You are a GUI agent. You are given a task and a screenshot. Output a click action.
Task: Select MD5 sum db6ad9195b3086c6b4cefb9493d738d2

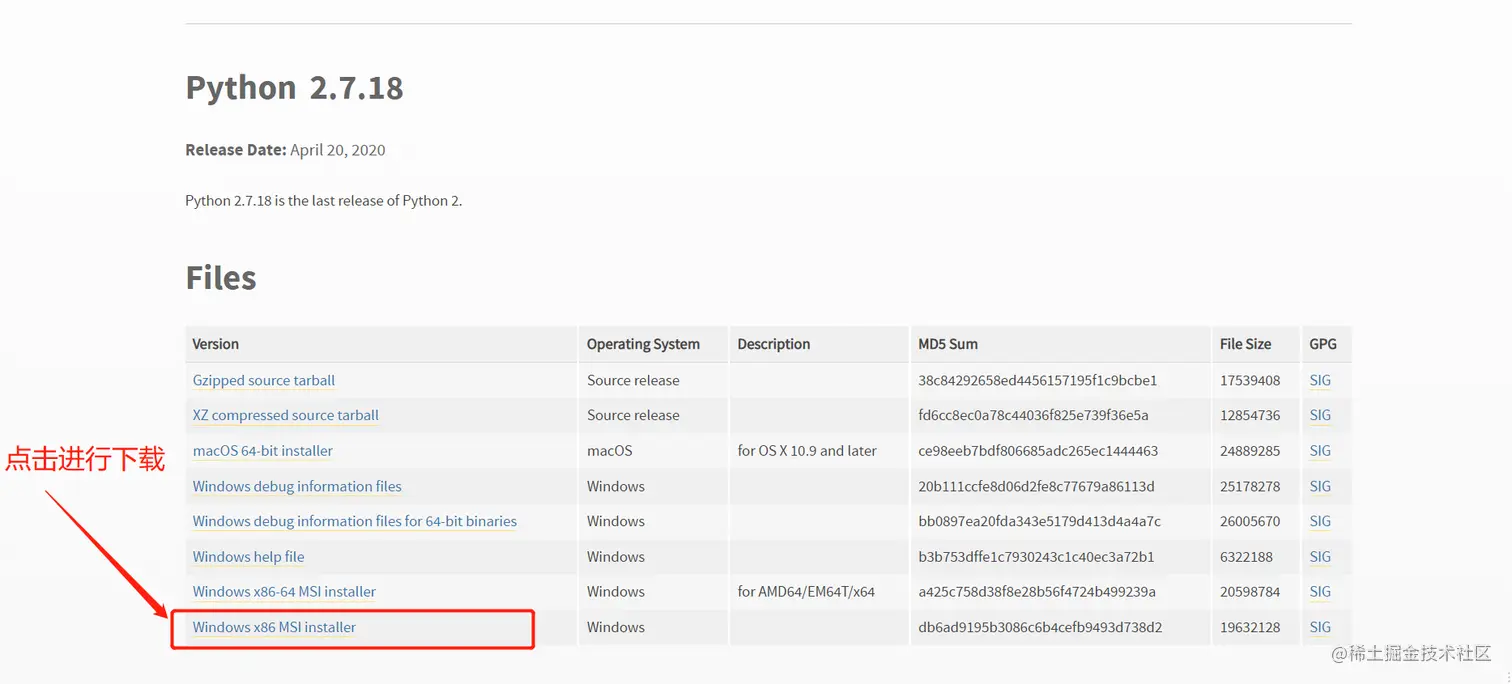pyautogui.click(x=1040, y=627)
